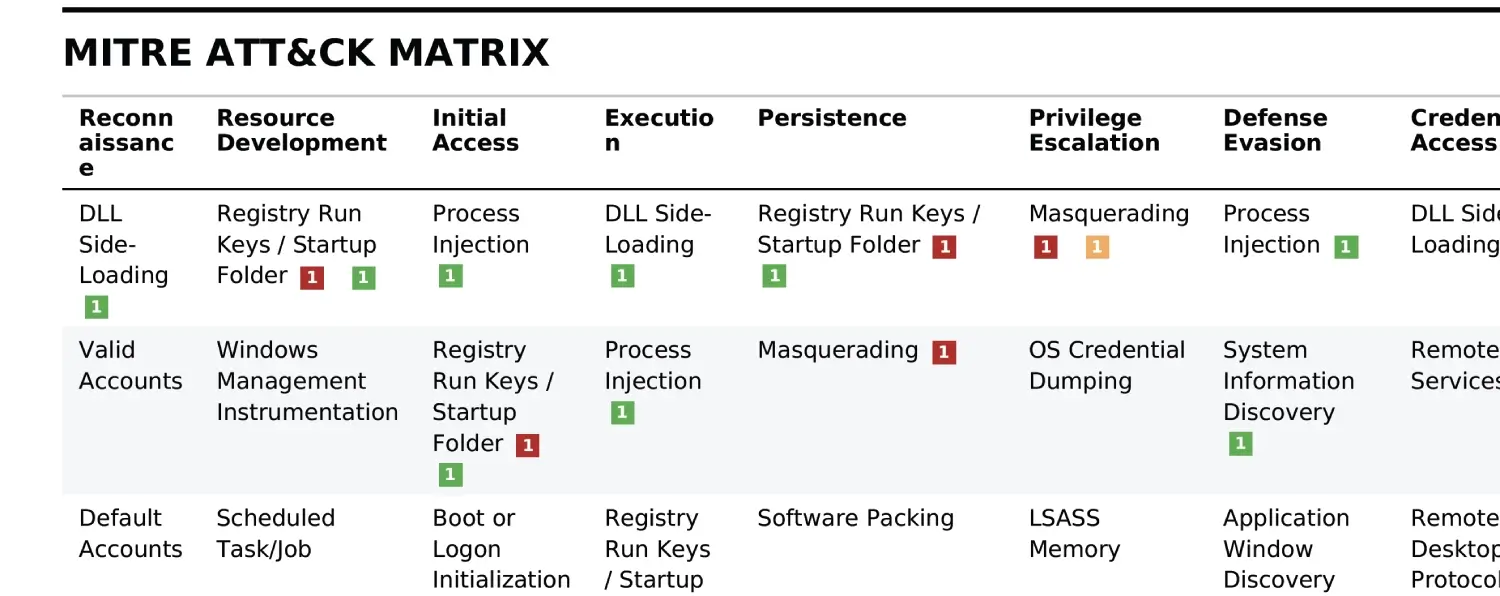Image resolution: width=1500 pixels, height=596 pixels.
Task: Click the orange badge beside Privilege Escalation Masquerading
Action: (x=1097, y=246)
